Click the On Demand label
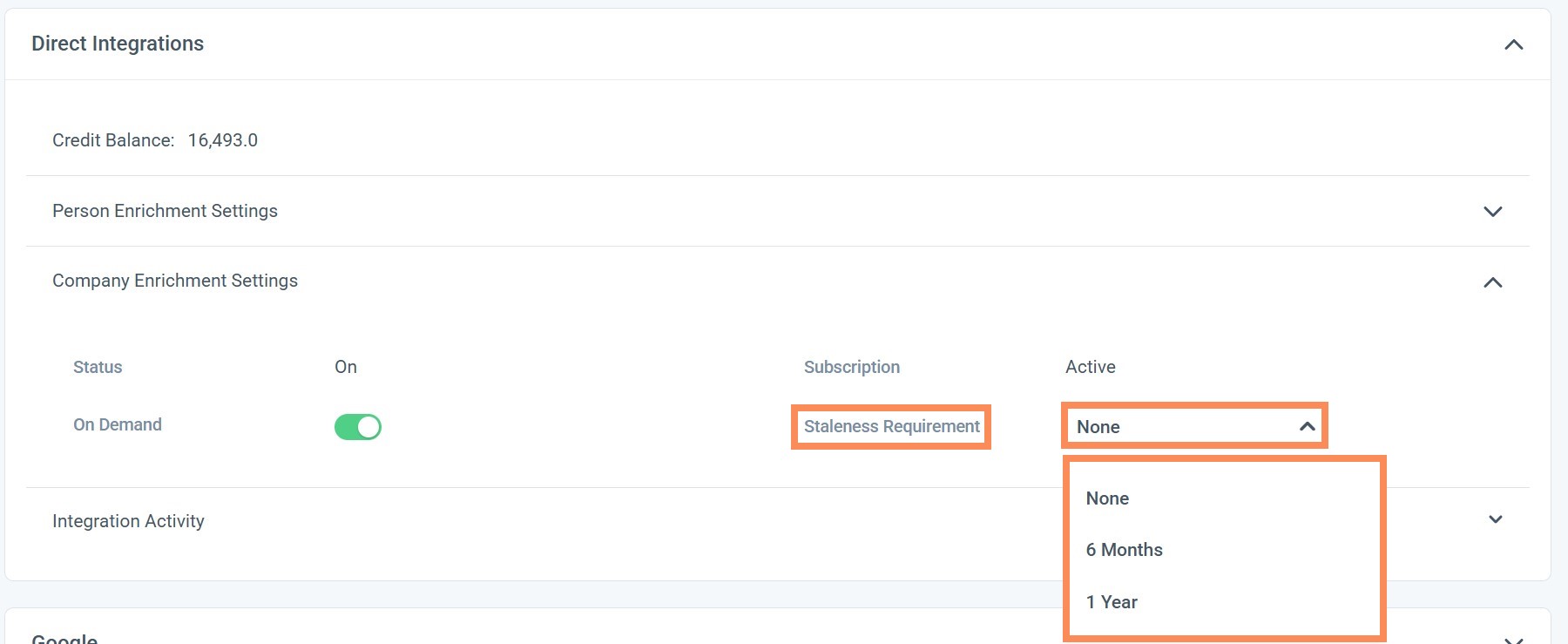 pos(118,424)
